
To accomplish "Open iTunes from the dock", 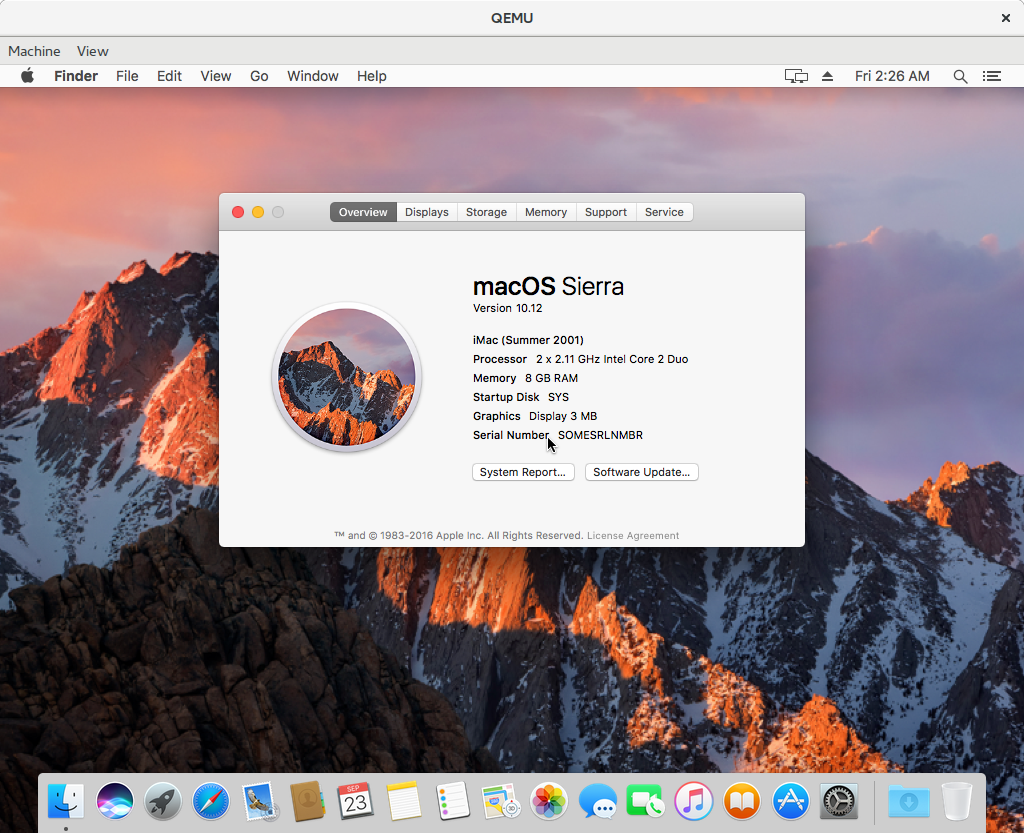I will [693, 801].
